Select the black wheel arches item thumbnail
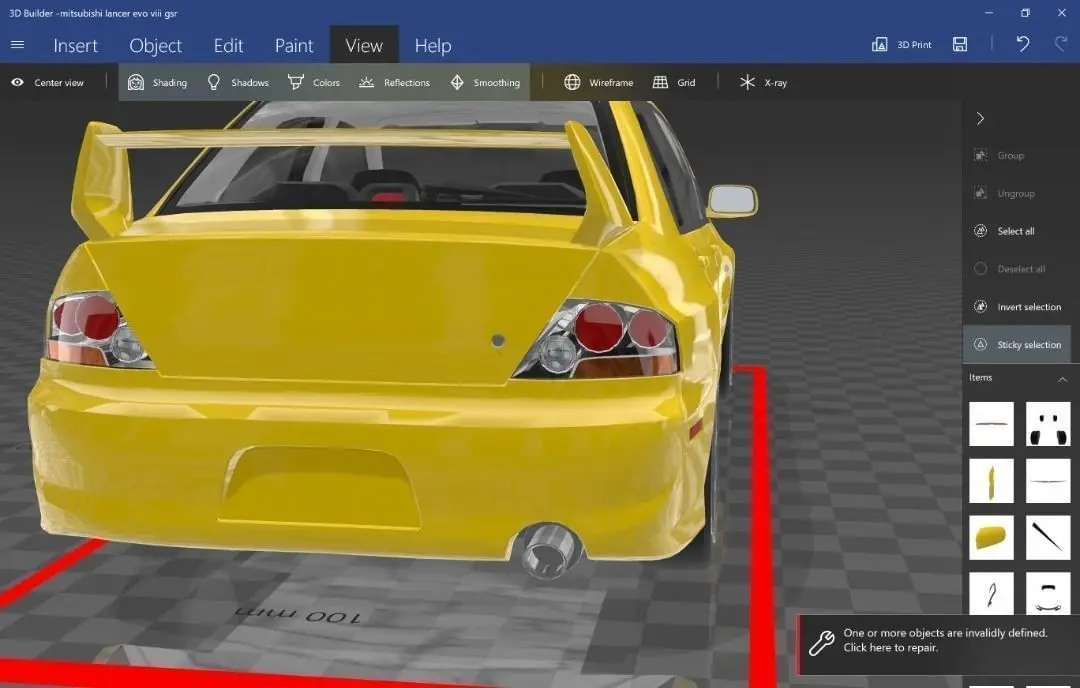Screen dimensions: 1080x688 click(1048, 424)
